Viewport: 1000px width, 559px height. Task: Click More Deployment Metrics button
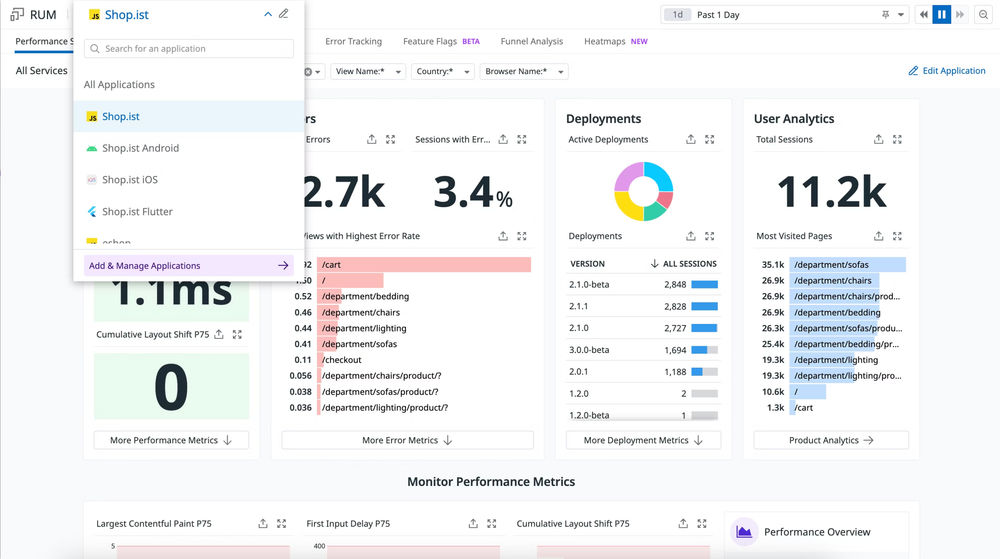(x=643, y=440)
